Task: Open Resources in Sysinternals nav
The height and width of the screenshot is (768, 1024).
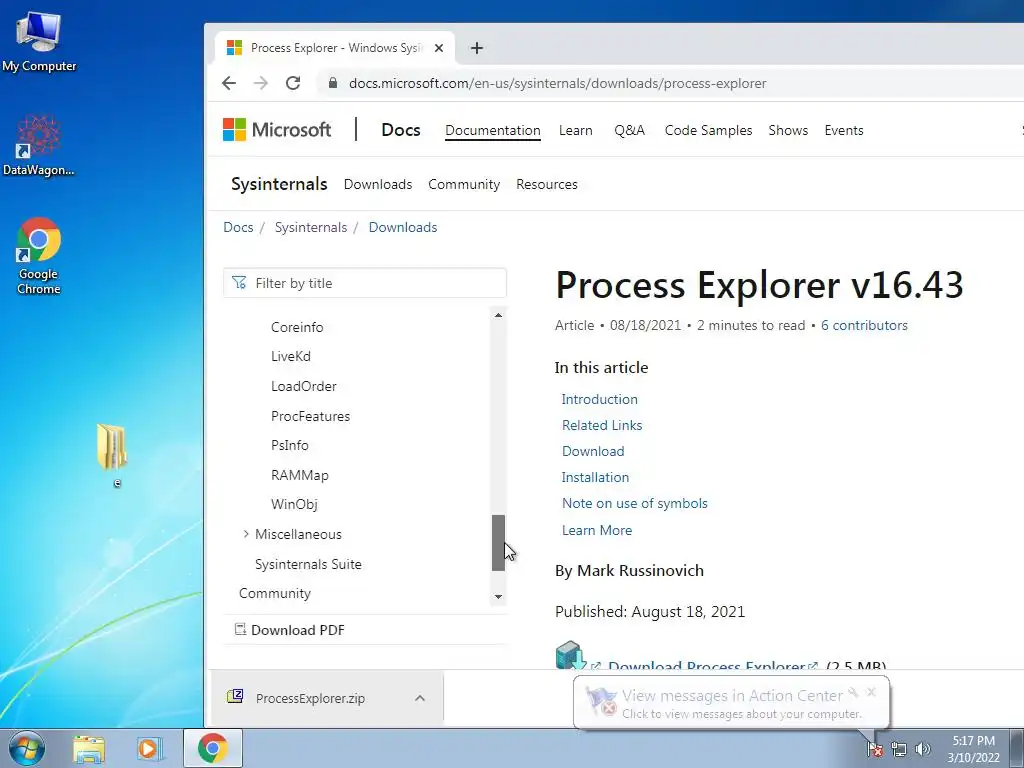Action: click(x=547, y=184)
